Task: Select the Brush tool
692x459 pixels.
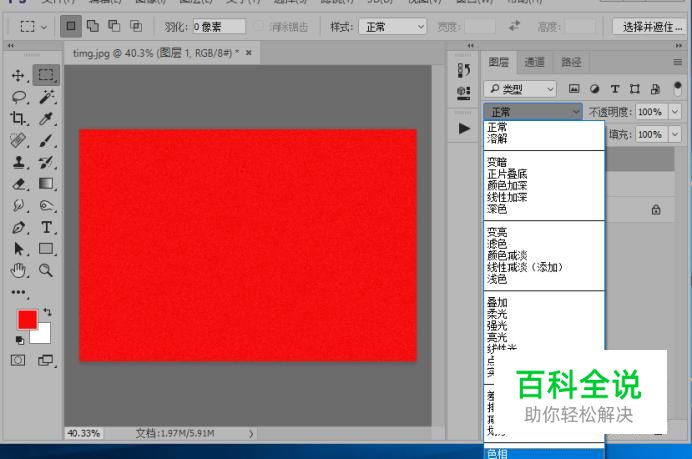Action: (x=46, y=140)
